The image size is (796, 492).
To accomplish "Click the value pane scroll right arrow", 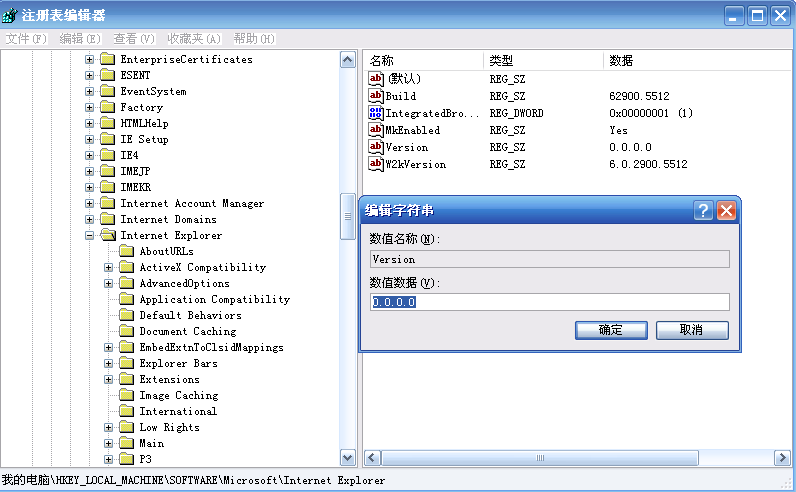I will 782,458.
